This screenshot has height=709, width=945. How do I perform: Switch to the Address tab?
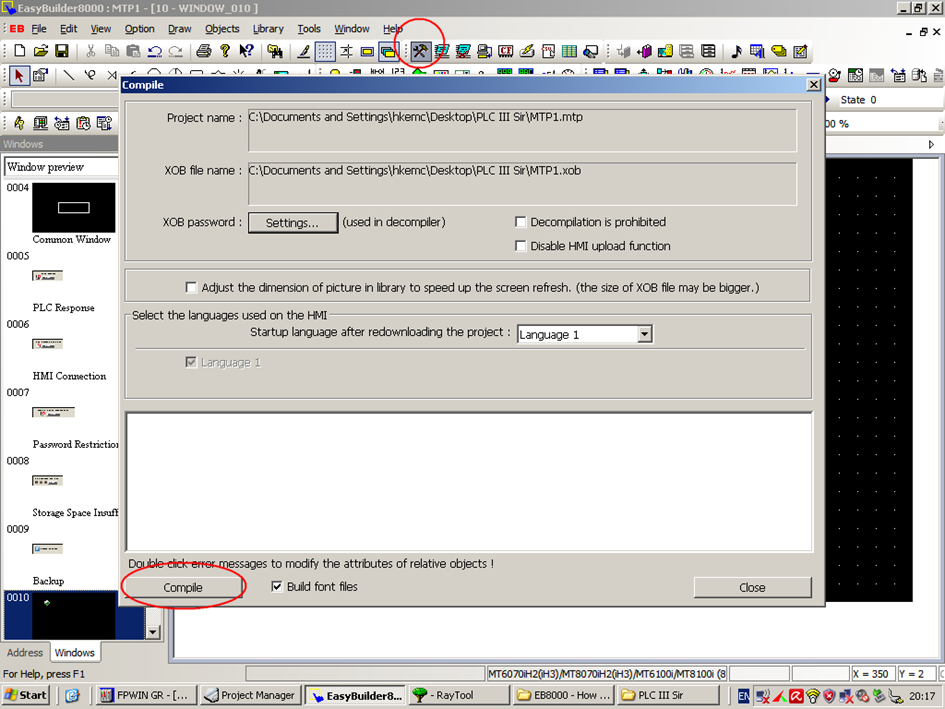[x=24, y=652]
